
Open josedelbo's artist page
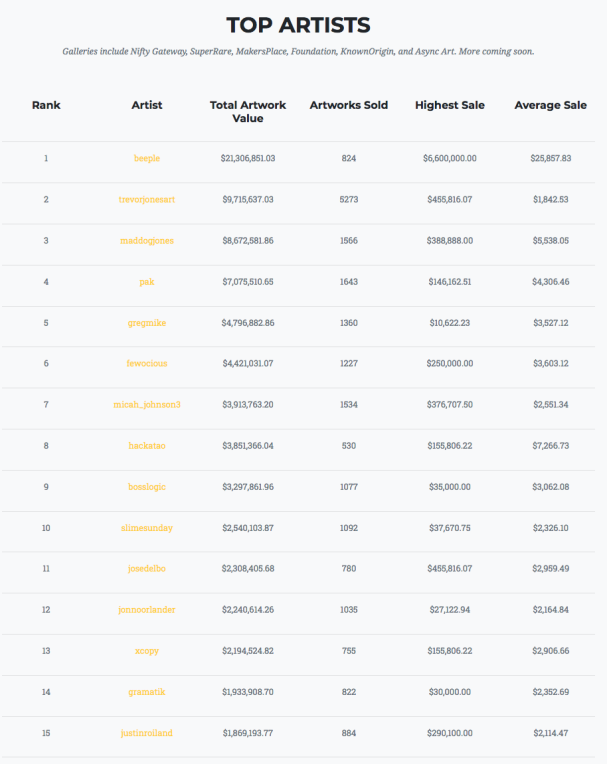coord(147,568)
